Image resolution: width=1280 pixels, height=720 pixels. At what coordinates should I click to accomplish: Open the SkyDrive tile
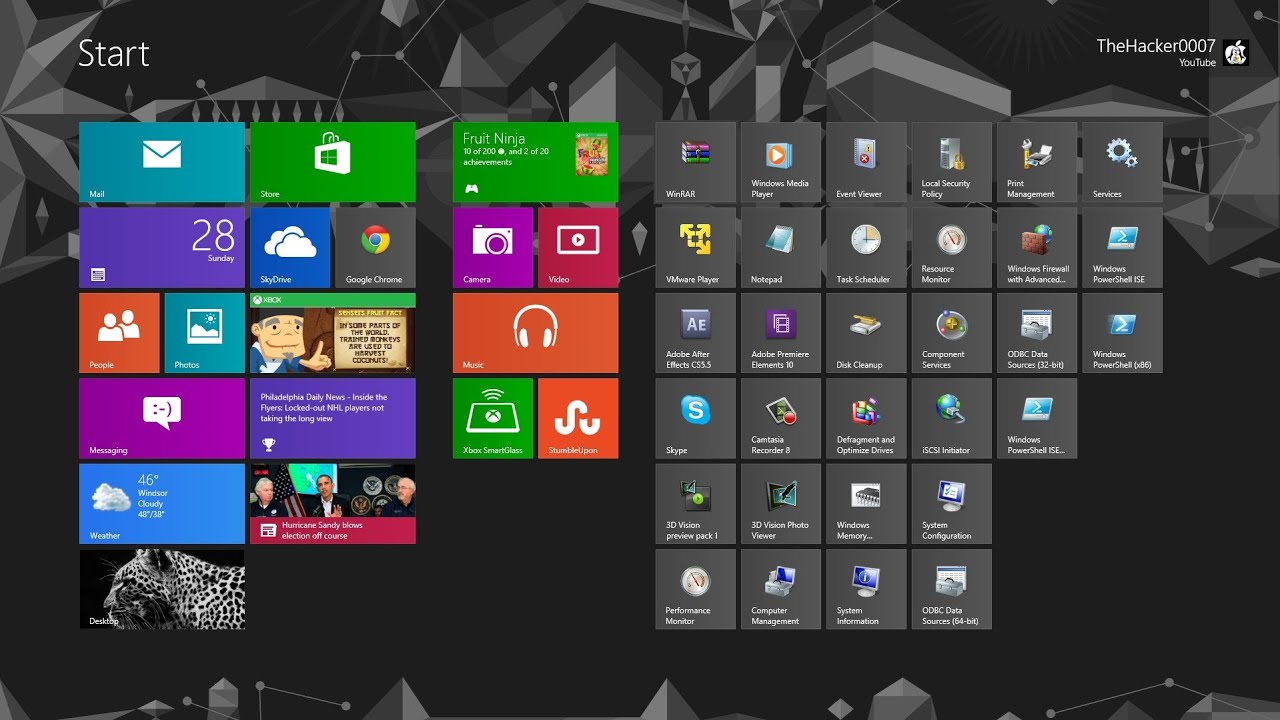point(290,248)
